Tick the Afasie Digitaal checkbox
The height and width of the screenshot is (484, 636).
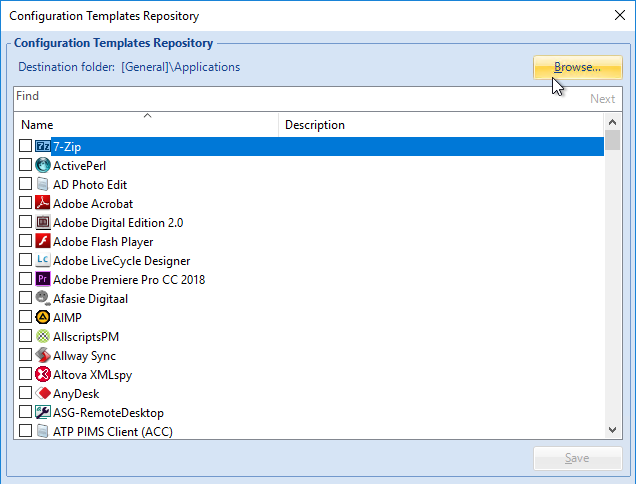click(25, 298)
